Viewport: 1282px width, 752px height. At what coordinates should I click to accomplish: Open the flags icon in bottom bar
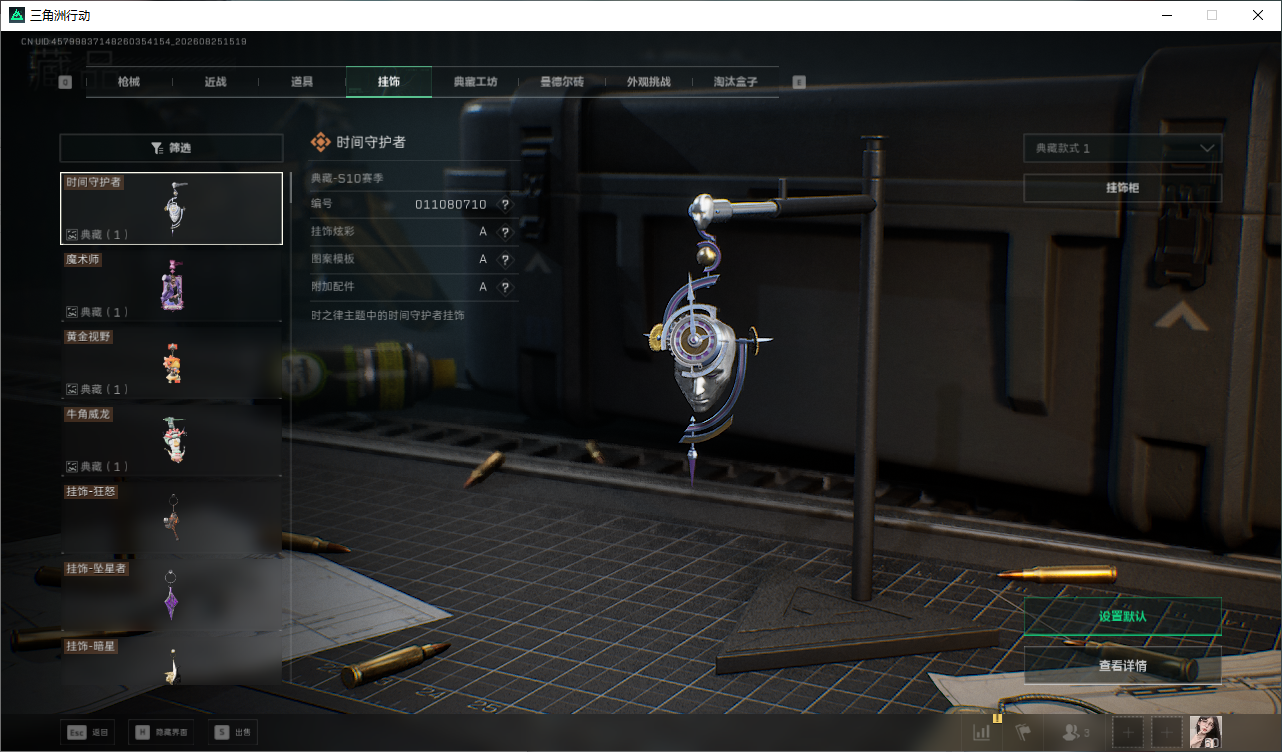[x=1024, y=733]
